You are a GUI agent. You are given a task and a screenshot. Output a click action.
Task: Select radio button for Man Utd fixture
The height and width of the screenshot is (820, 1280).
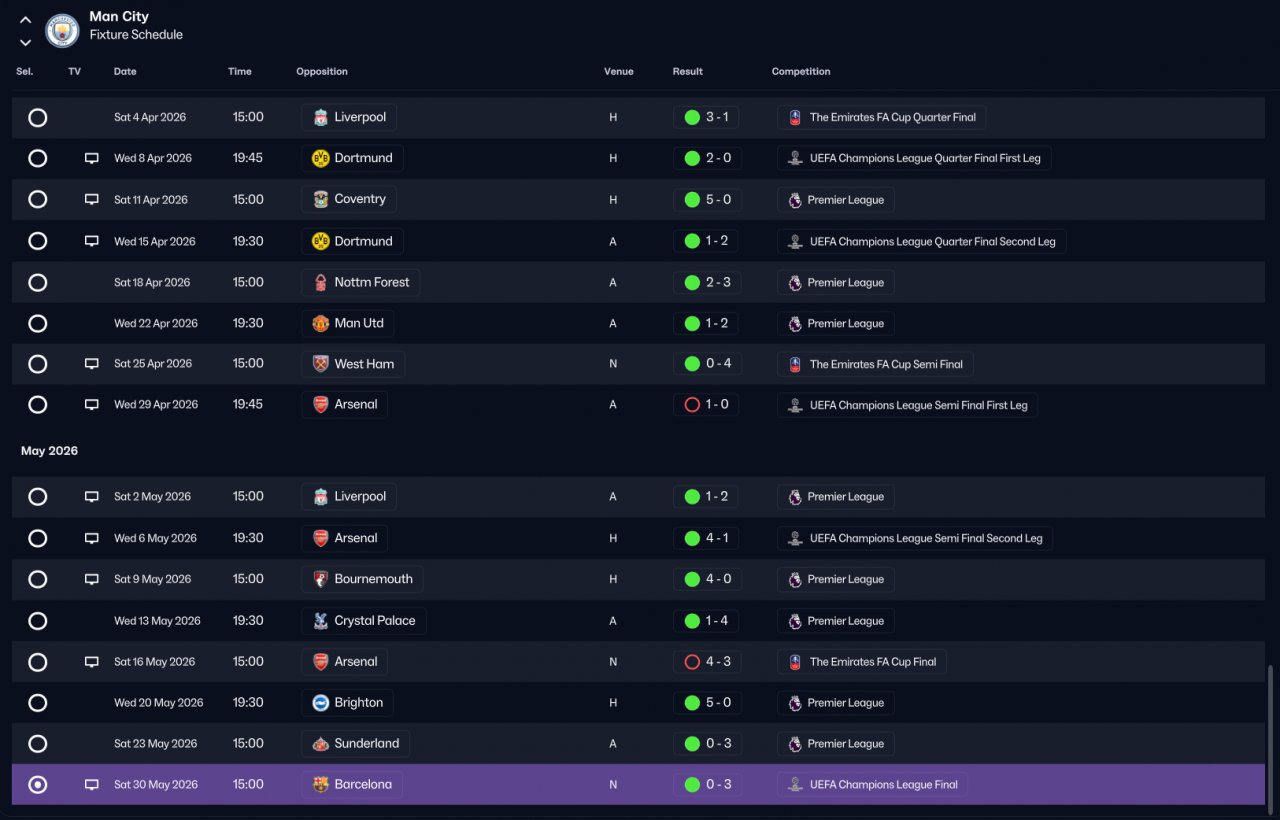[38, 323]
